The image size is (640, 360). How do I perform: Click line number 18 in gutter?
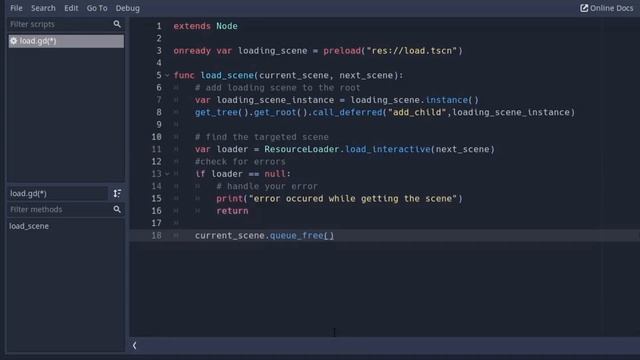pos(156,236)
